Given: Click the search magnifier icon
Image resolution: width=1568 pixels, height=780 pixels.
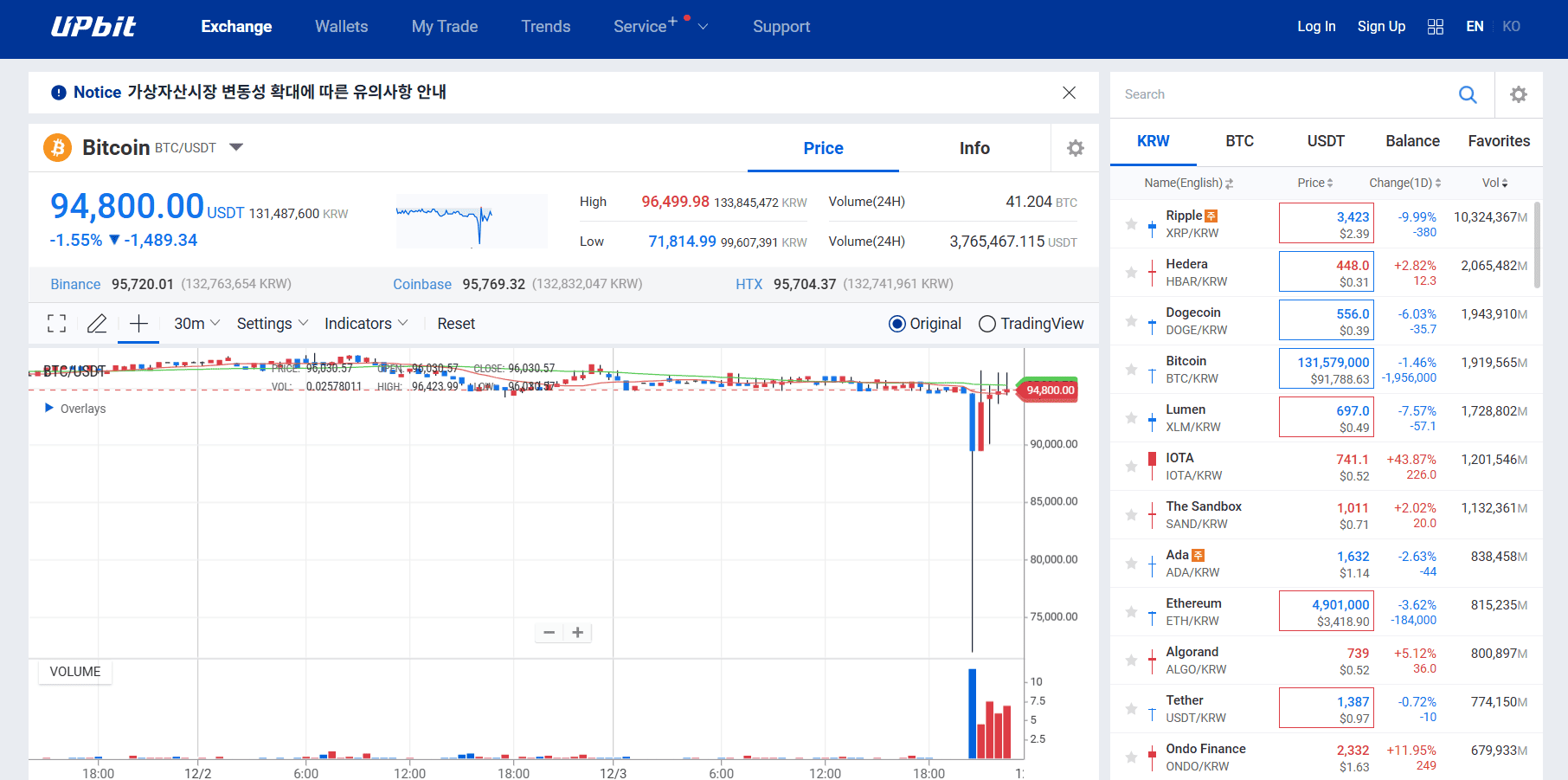Looking at the screenshot, I should click(x=1468, y=94).
